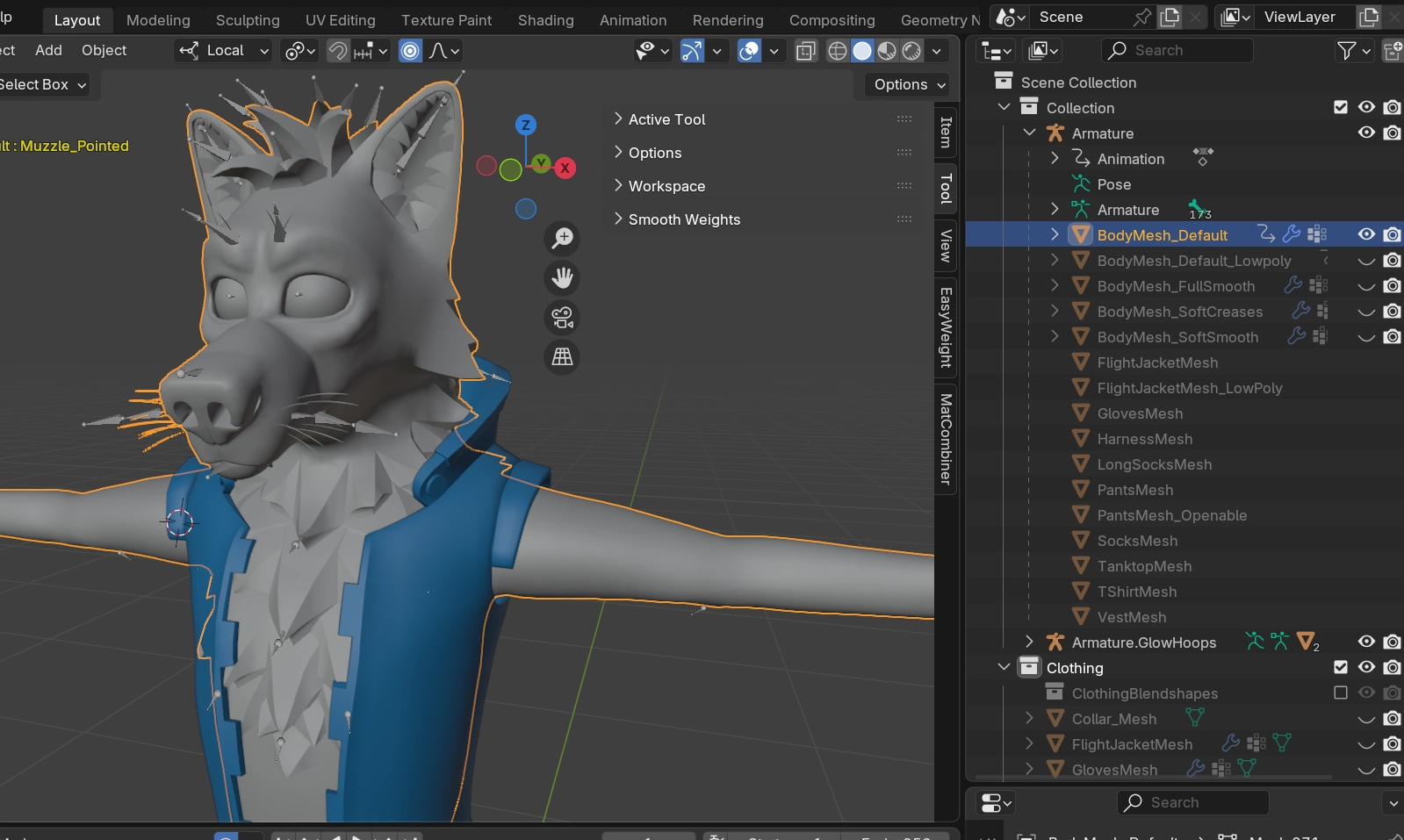The height and width of the screenshot is (840, 1404).
Task: Click the pan hand viewport icon
Action: tap(562, 278)
